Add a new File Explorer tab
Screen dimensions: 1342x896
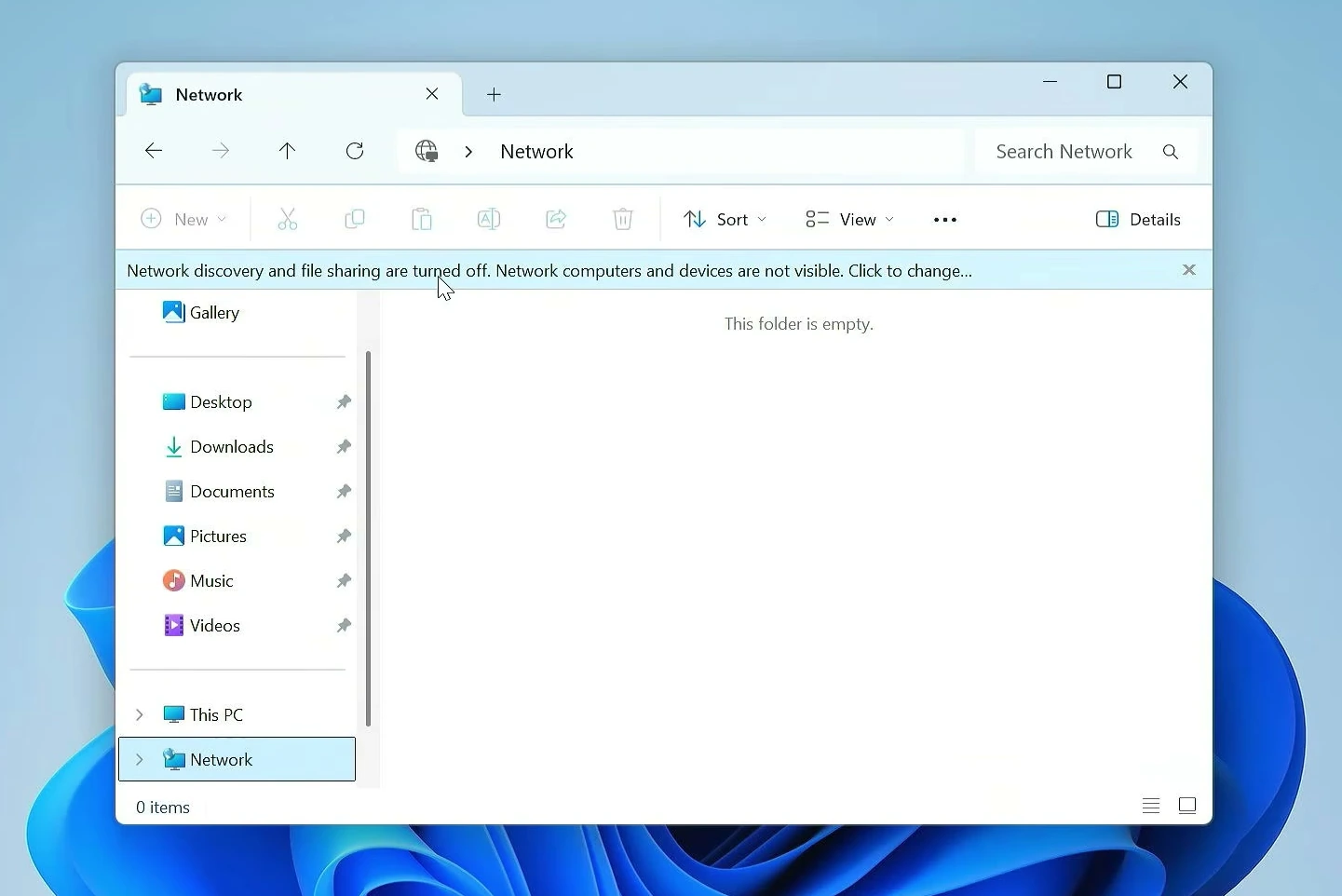[495, 94]
